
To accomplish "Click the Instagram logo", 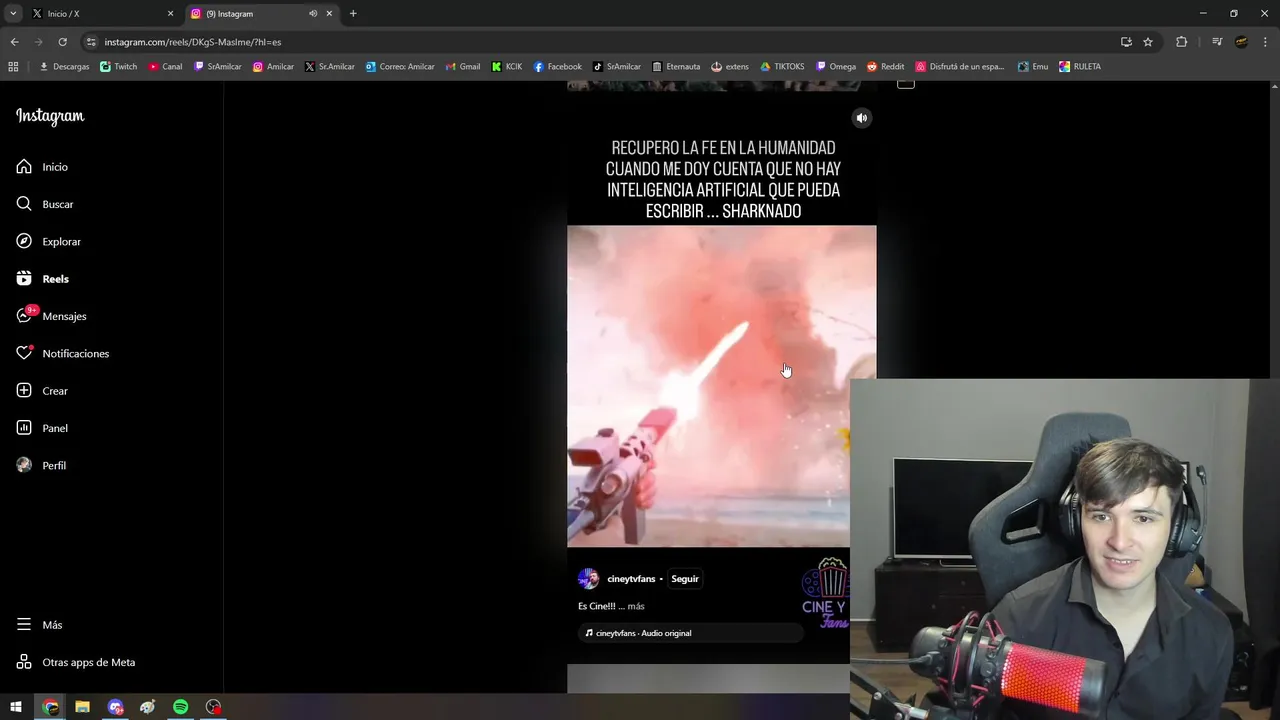I will click(50, 116).
